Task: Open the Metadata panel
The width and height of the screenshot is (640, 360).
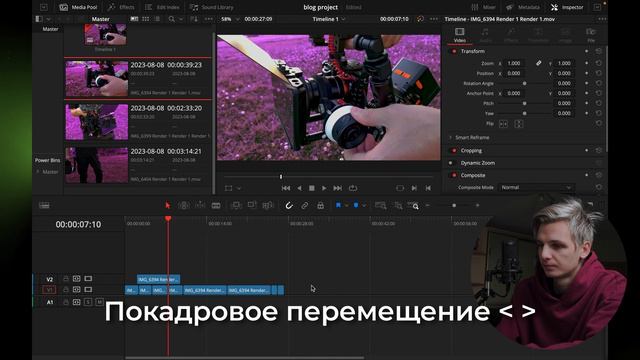Action: point(523,7)
